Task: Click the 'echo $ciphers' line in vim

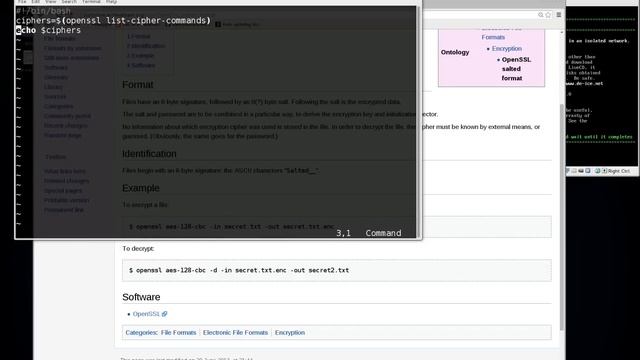Action: (48, 30)
